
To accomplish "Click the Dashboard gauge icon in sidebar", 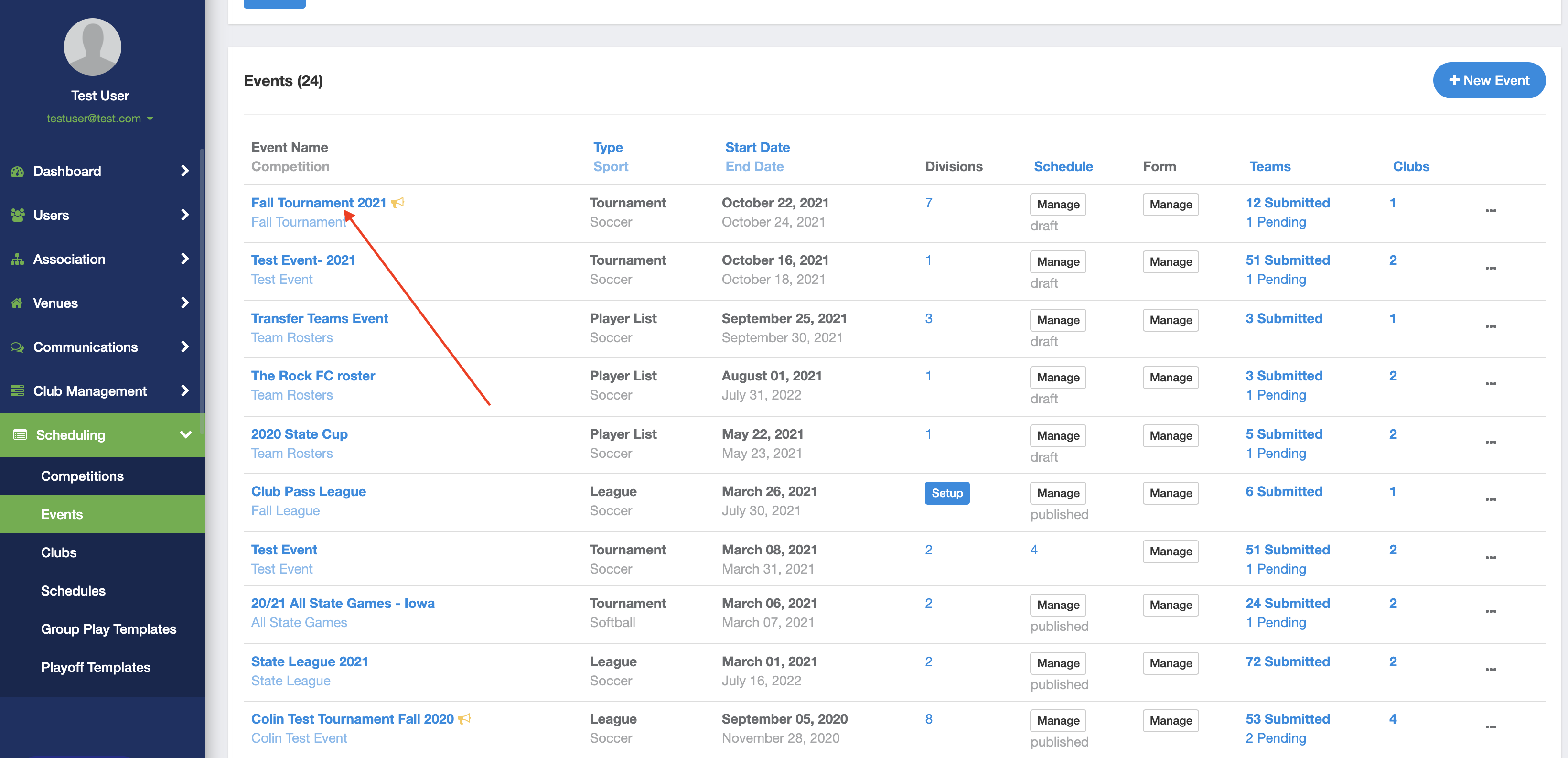I will [17, 171].
